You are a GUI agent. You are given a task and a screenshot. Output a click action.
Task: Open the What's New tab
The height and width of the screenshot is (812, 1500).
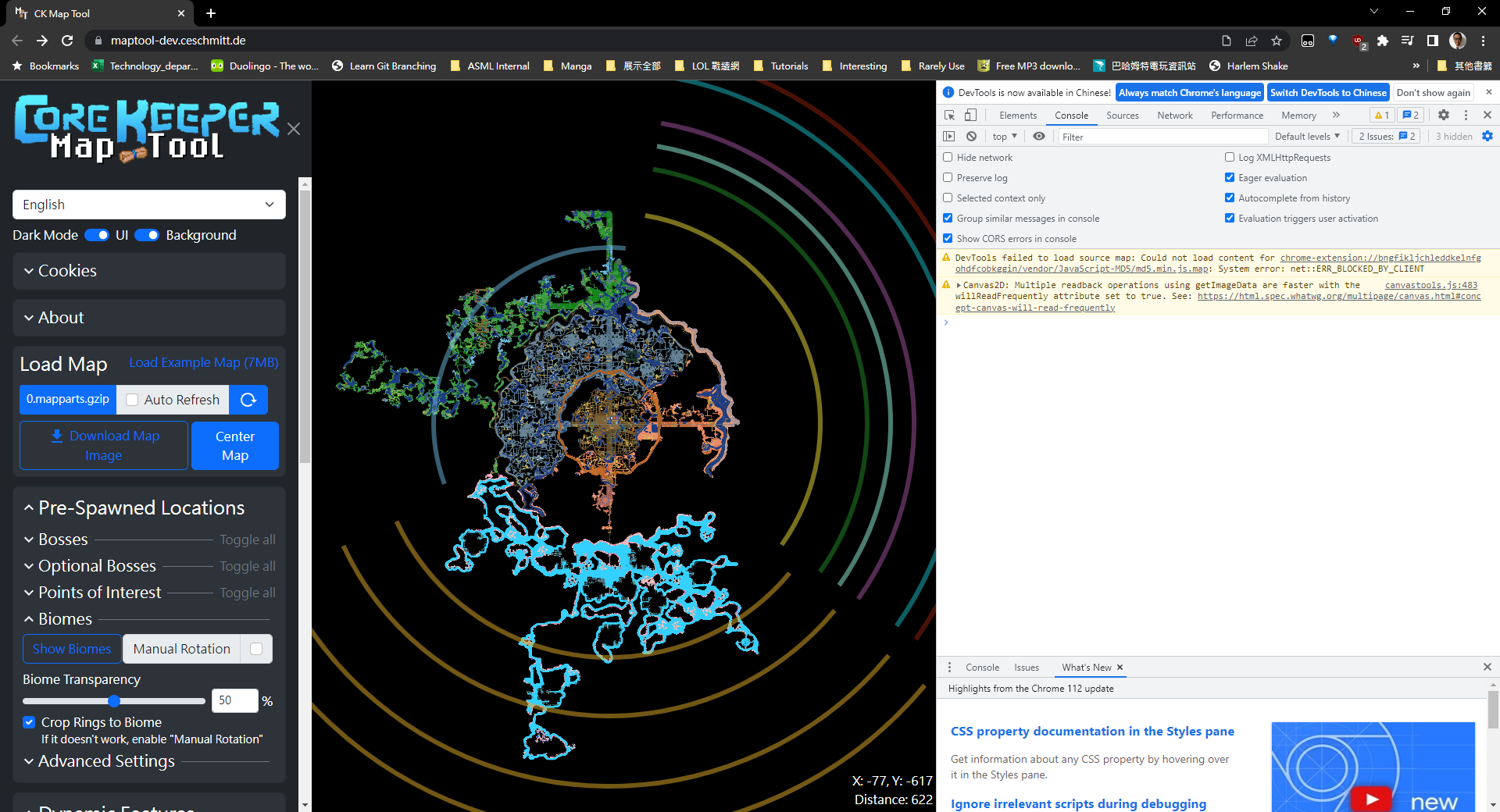(x=1087, y=667)
